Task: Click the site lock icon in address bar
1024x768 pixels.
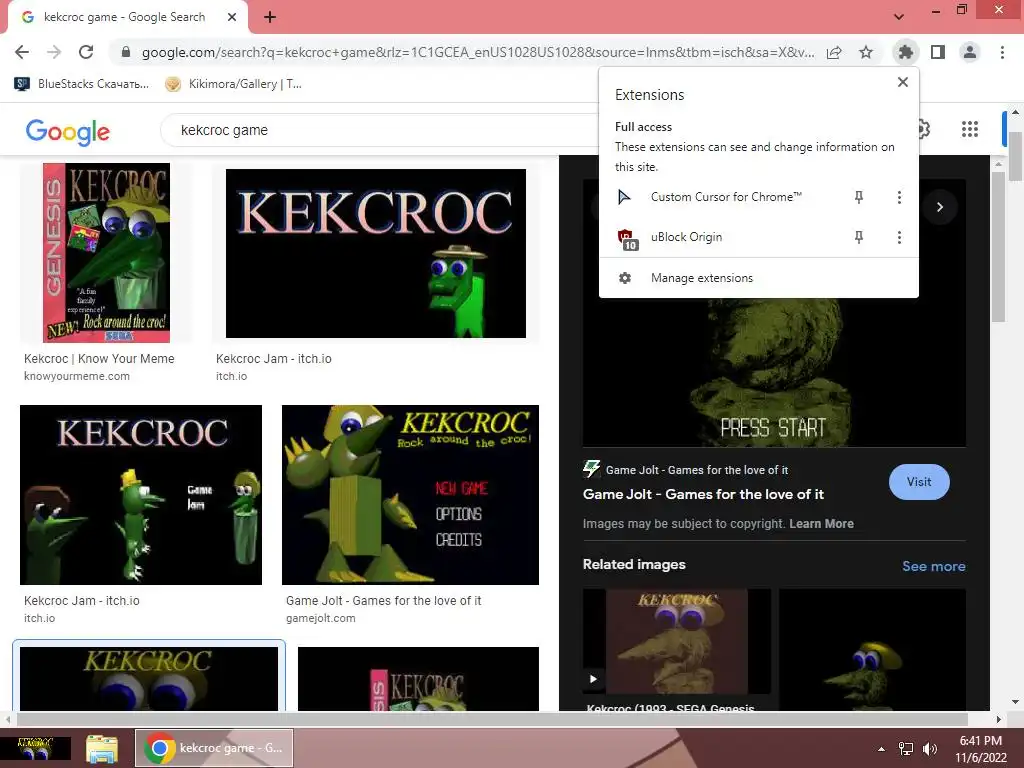Action: [x=126, y=52]
